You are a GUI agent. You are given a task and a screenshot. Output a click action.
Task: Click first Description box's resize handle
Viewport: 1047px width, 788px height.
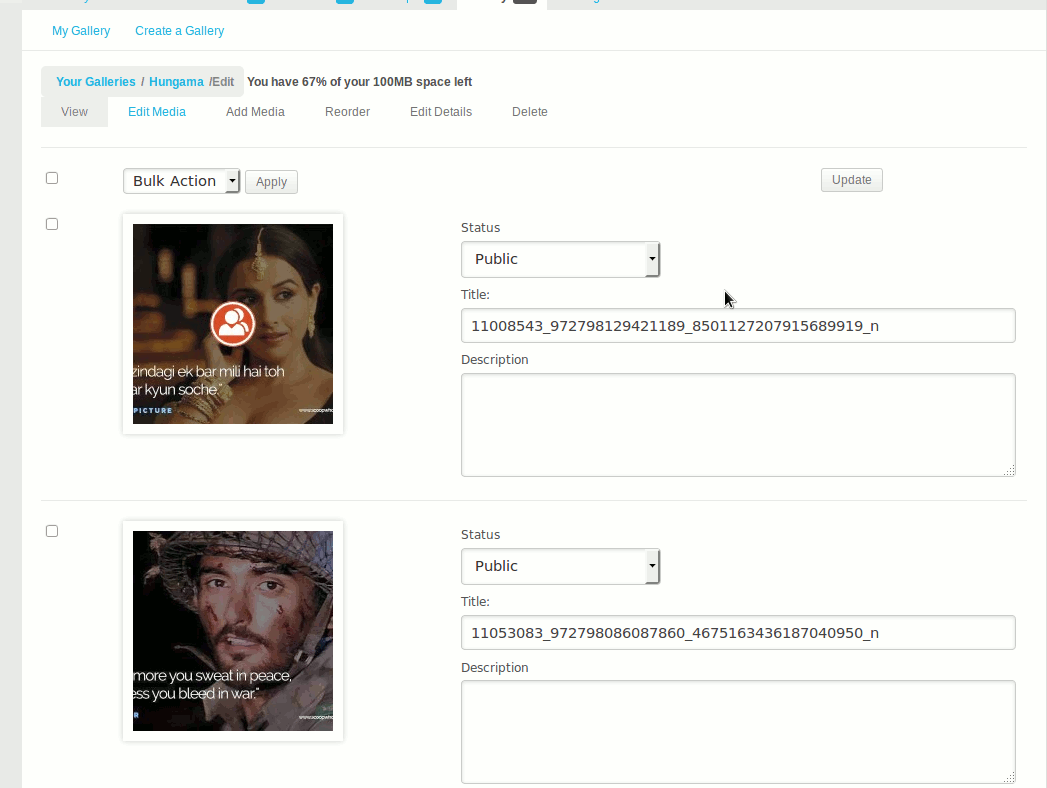pos(1009,470)
